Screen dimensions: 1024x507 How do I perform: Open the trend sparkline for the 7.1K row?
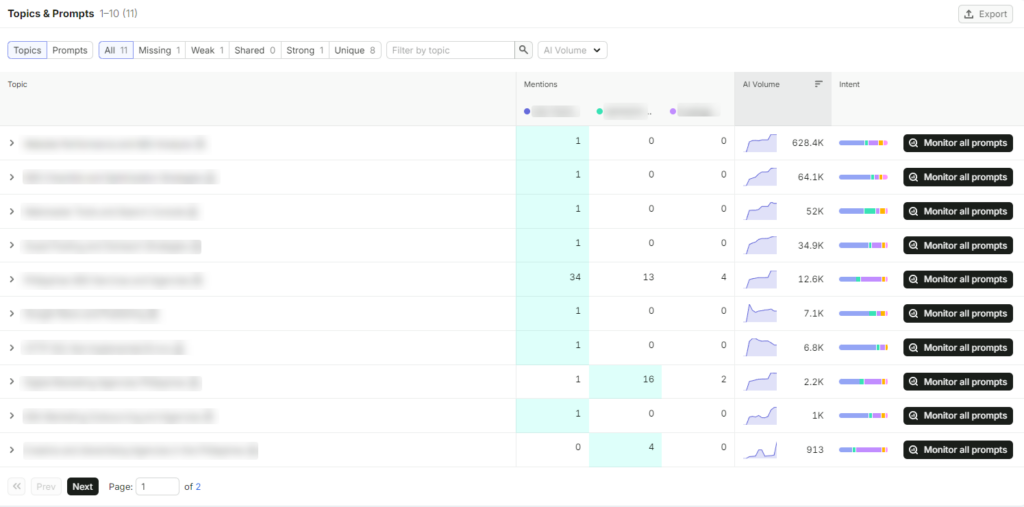pos(761,314)
